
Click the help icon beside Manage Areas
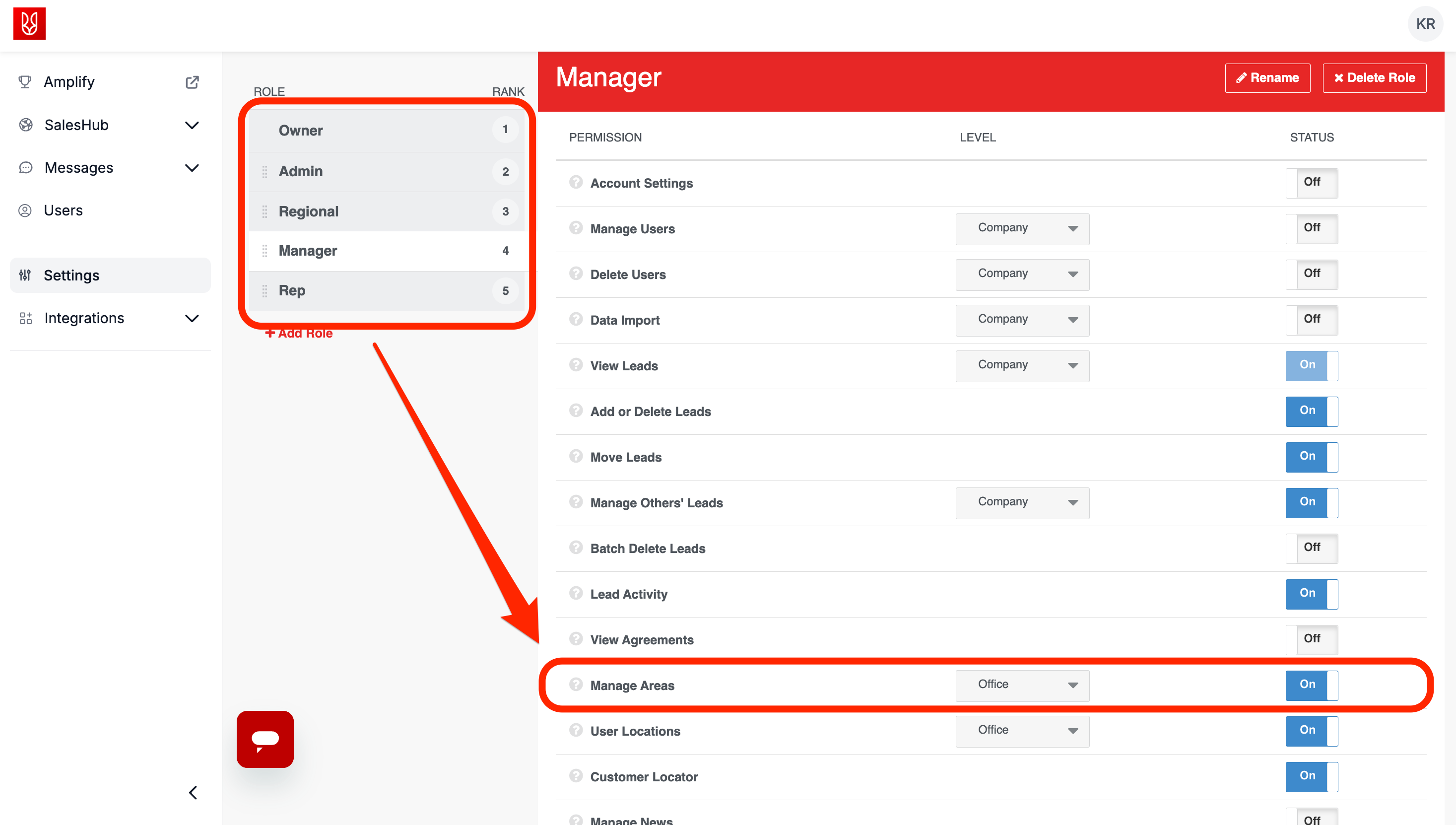[576, 685]
